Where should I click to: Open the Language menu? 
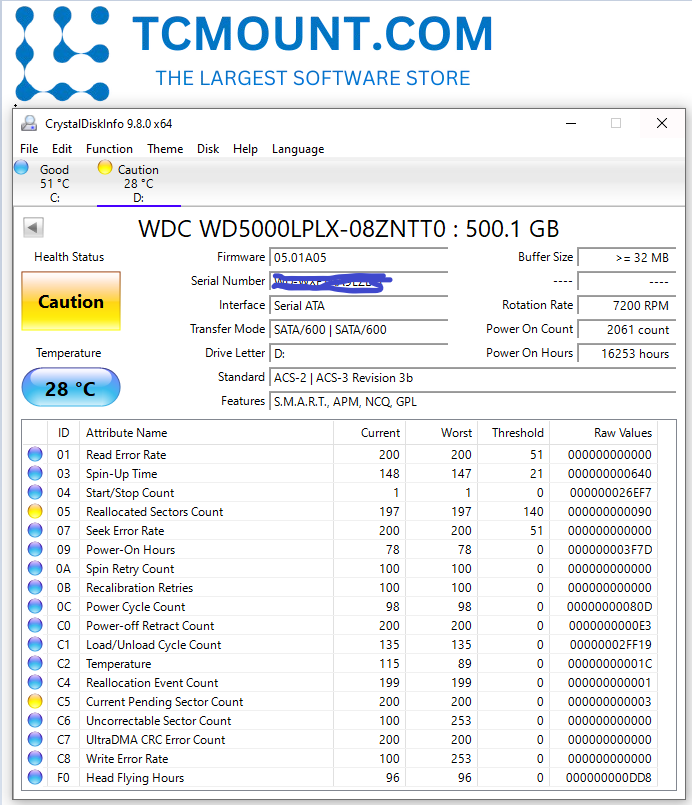coord(298,149)
